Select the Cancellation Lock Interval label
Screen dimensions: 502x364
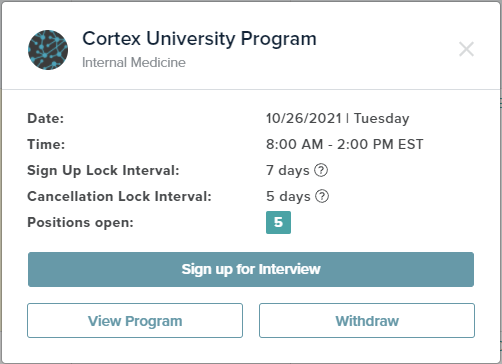[x=119, y=196]
